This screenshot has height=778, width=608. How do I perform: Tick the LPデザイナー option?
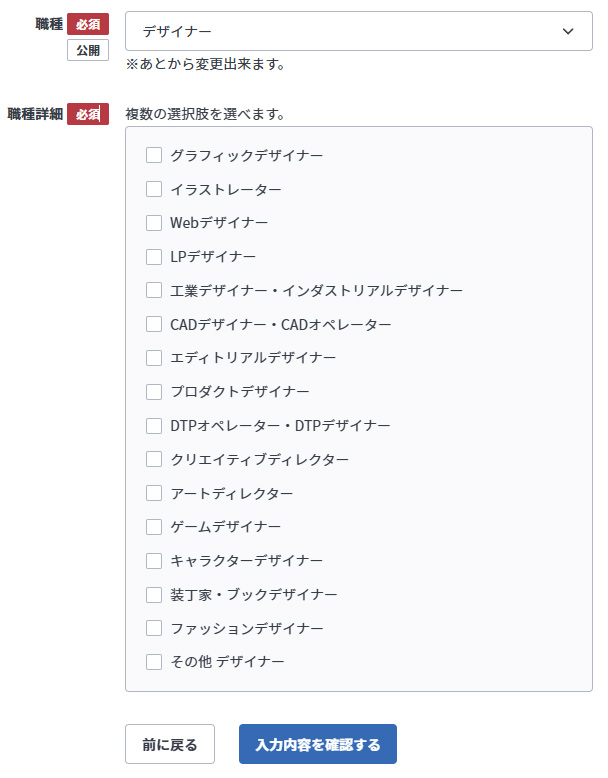(154, 257)
